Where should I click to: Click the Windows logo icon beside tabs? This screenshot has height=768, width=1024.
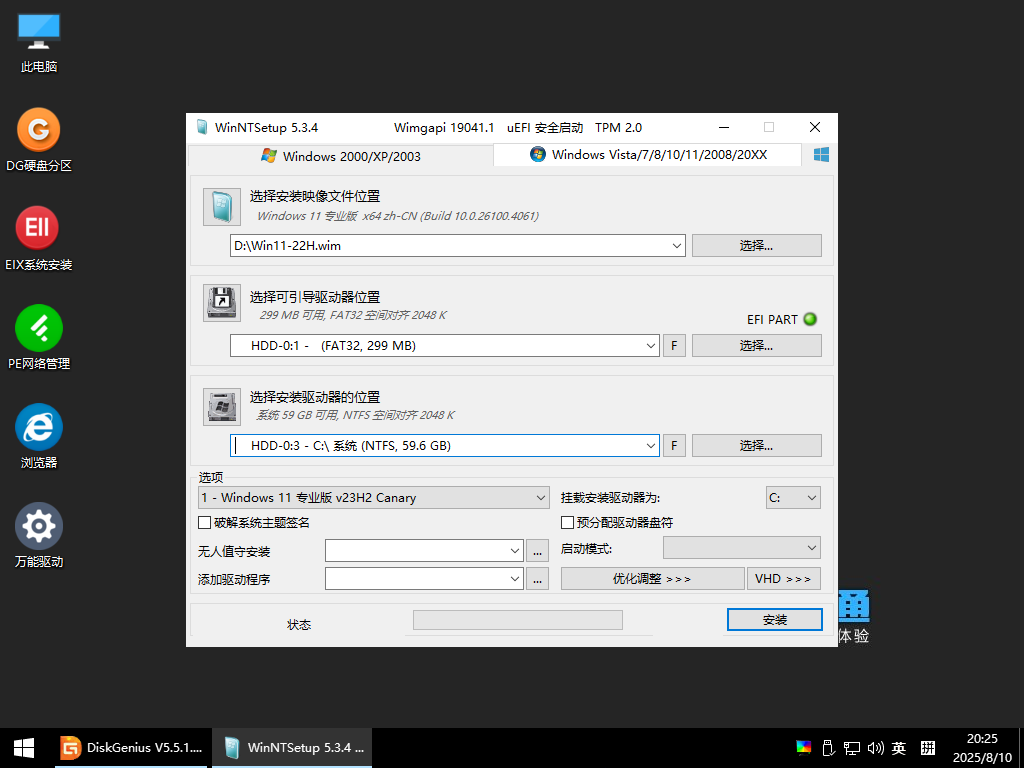point(821,155)
